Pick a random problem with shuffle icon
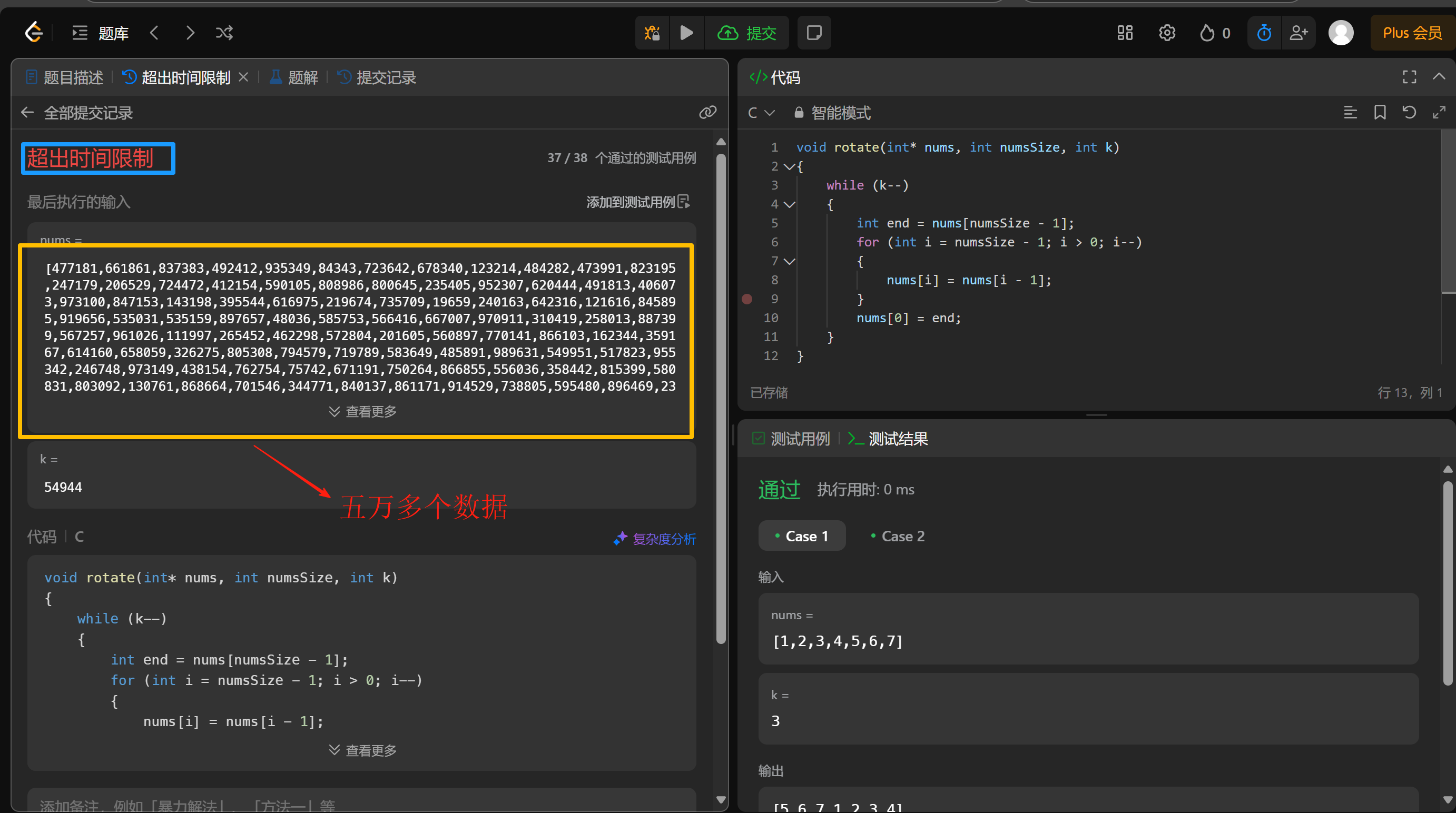 [224, 33]
